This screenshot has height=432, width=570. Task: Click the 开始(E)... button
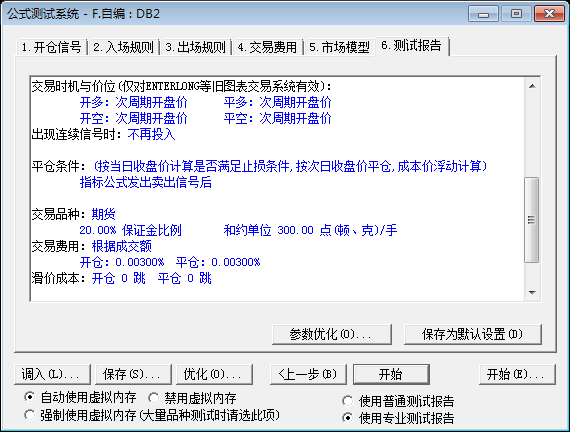(x=517, y=374)
